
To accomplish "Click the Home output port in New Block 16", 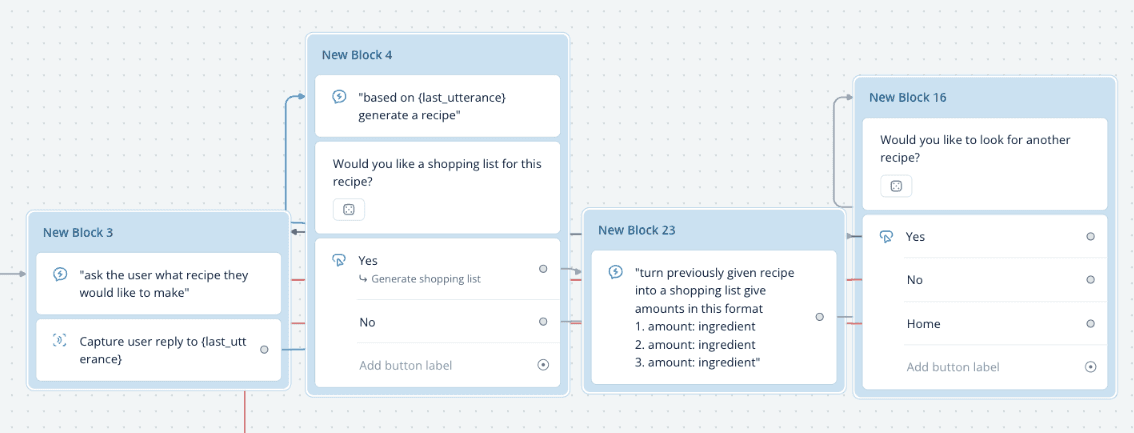I will click(1090, 324).
